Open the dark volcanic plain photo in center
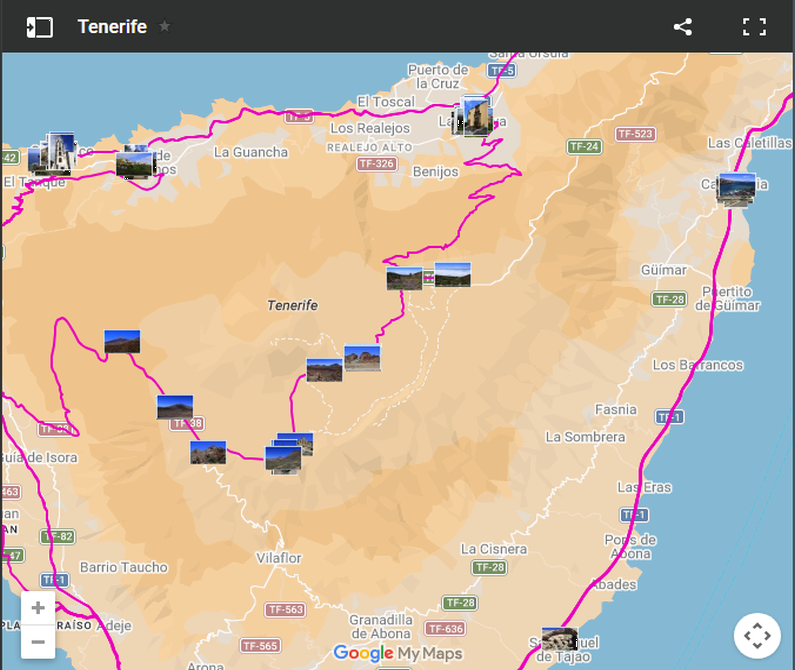 point(324,370)
